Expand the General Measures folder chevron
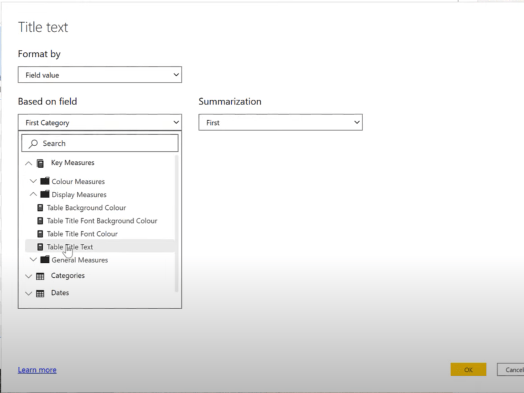Image resolution: width=524 pixels, height=393 pixels. pos(33,259)
